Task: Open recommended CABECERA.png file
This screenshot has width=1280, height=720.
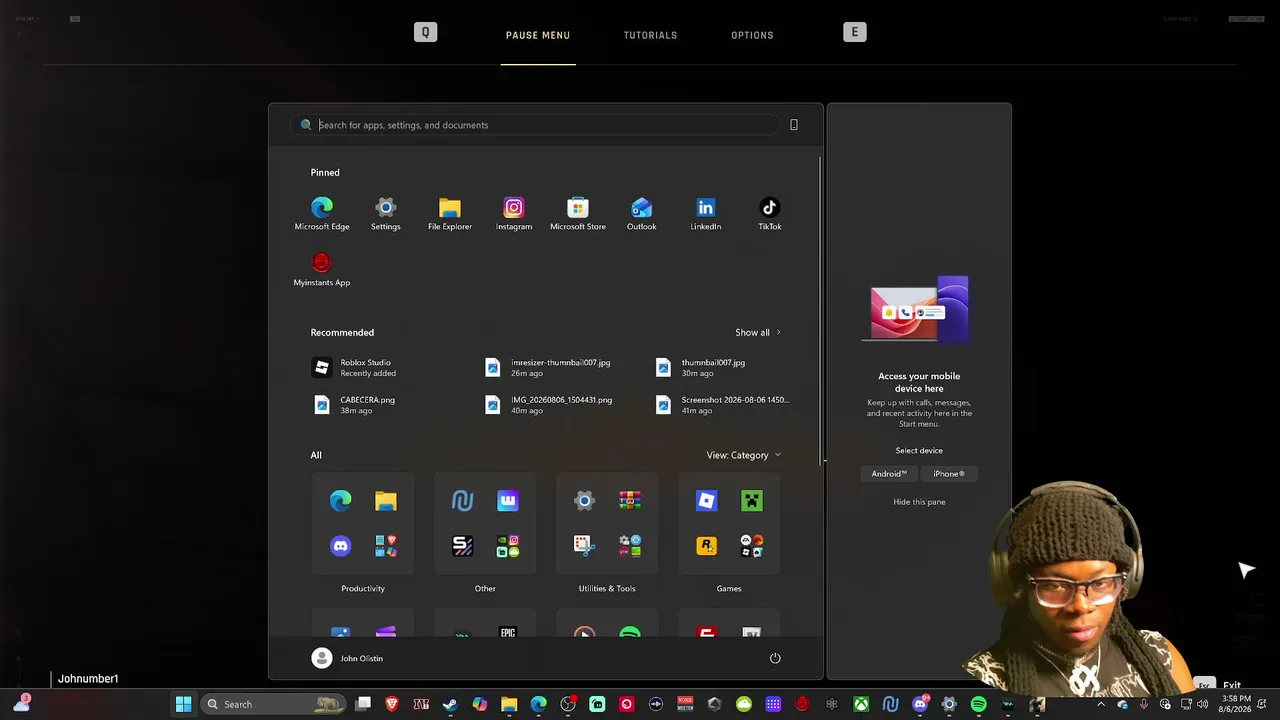Action: 355,405
